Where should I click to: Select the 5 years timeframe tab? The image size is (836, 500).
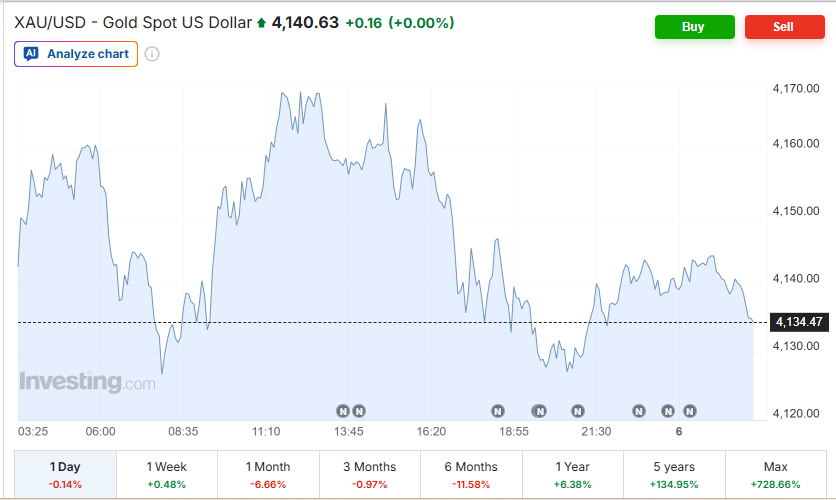(674, 474)
